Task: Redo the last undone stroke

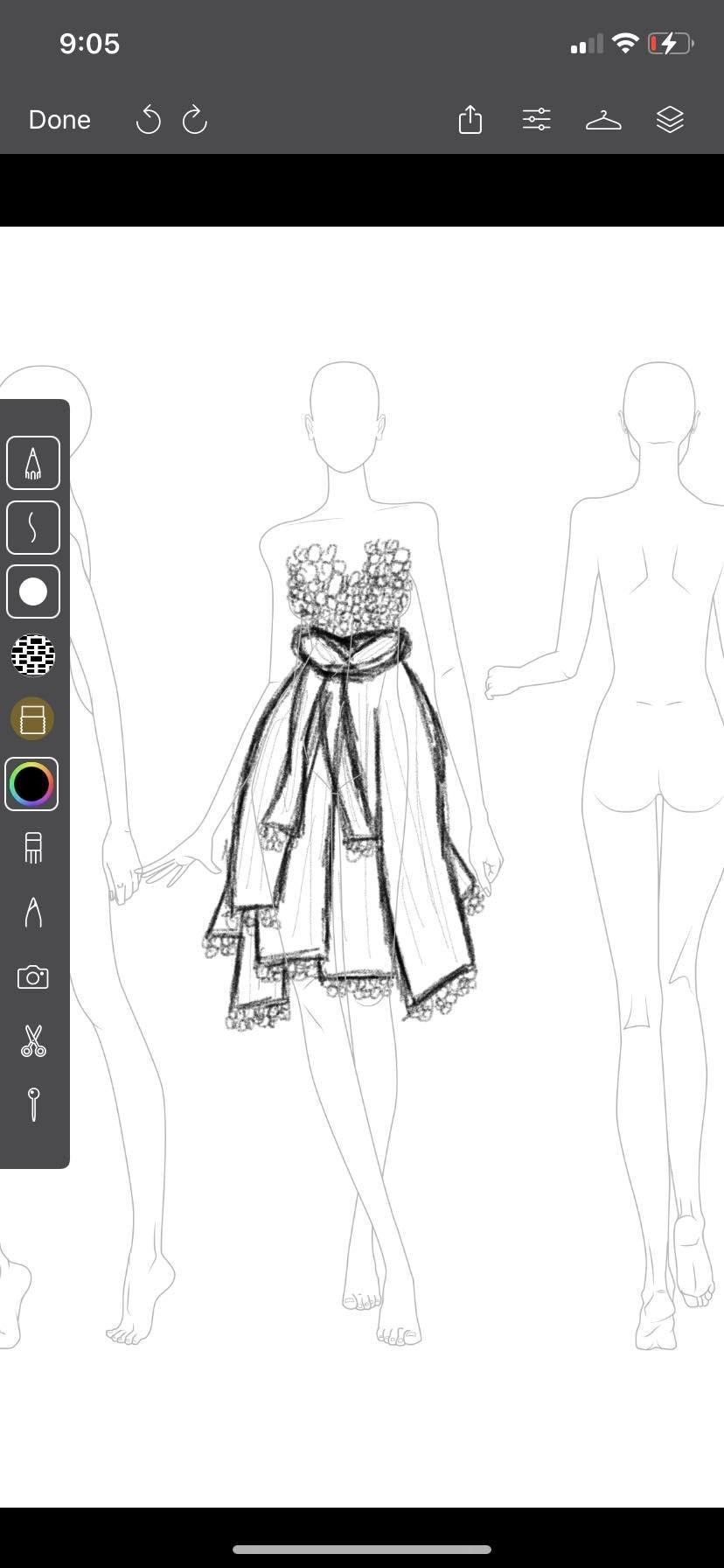Action: tap(194, 120)
